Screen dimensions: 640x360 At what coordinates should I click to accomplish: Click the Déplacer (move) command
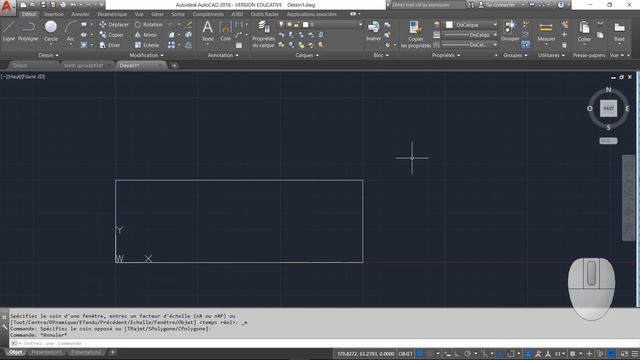114,24
